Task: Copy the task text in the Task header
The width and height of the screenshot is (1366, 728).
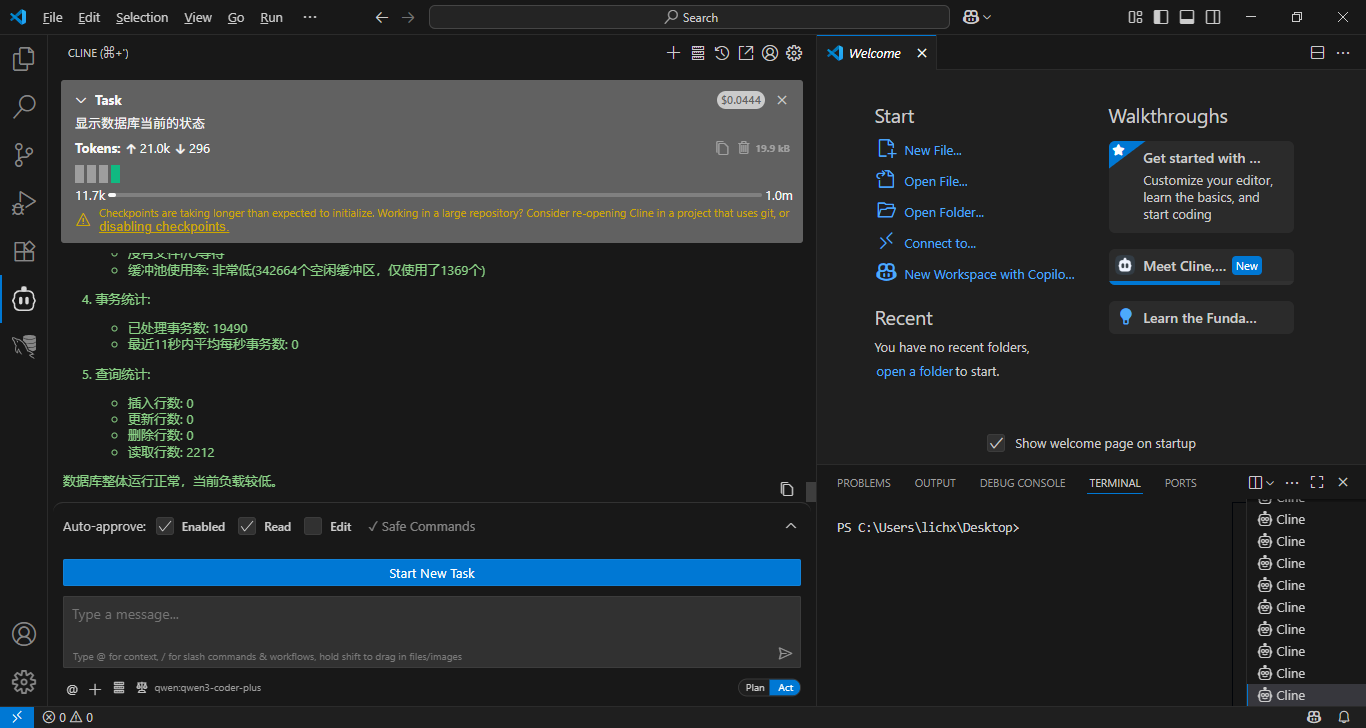Action: point(722,148)
